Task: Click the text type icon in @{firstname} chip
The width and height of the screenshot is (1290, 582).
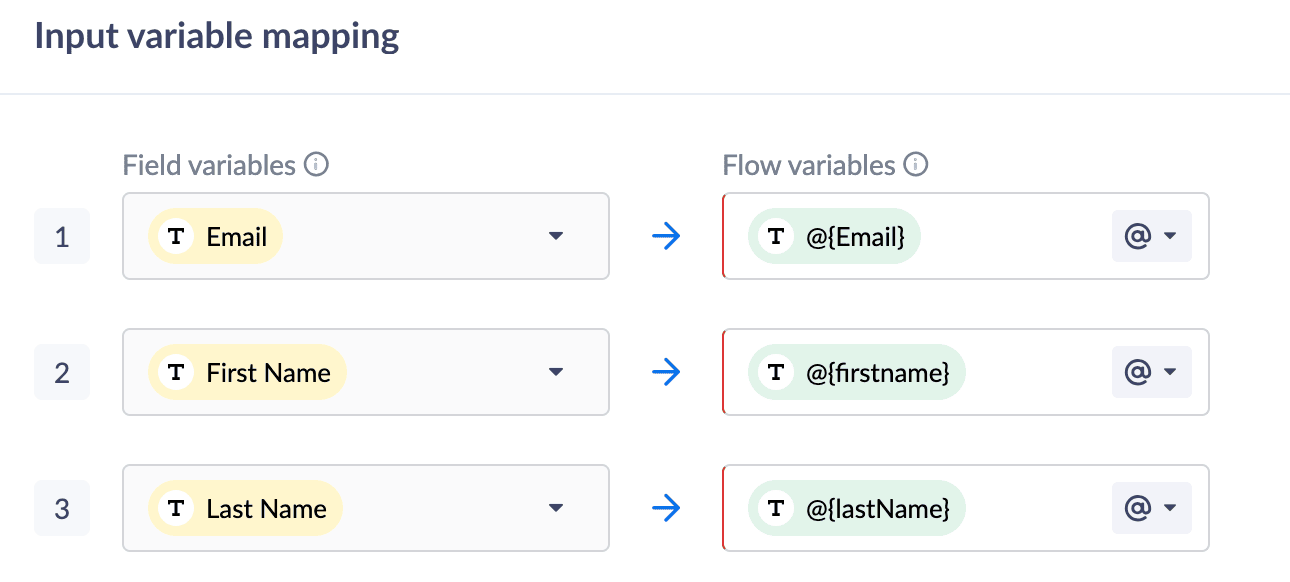Action: pos(776,373)
